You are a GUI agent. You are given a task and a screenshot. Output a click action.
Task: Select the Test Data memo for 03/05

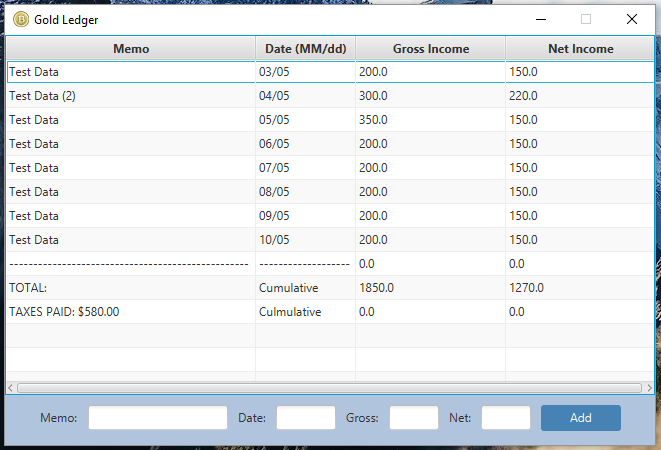pyautogui.click(x=131, y=72)
